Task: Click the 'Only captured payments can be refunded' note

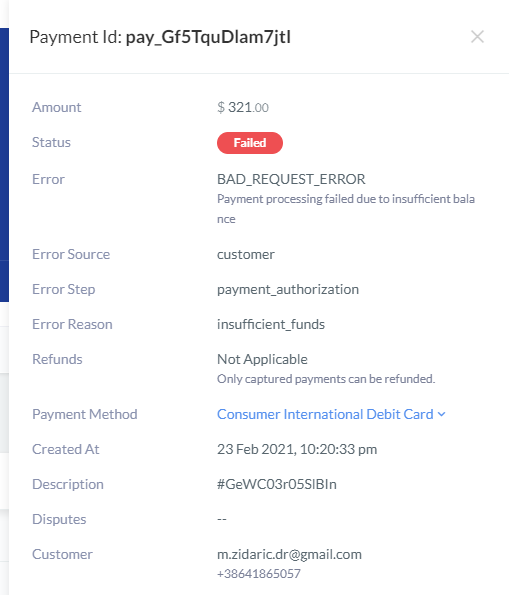Action: tap(326, 379)
